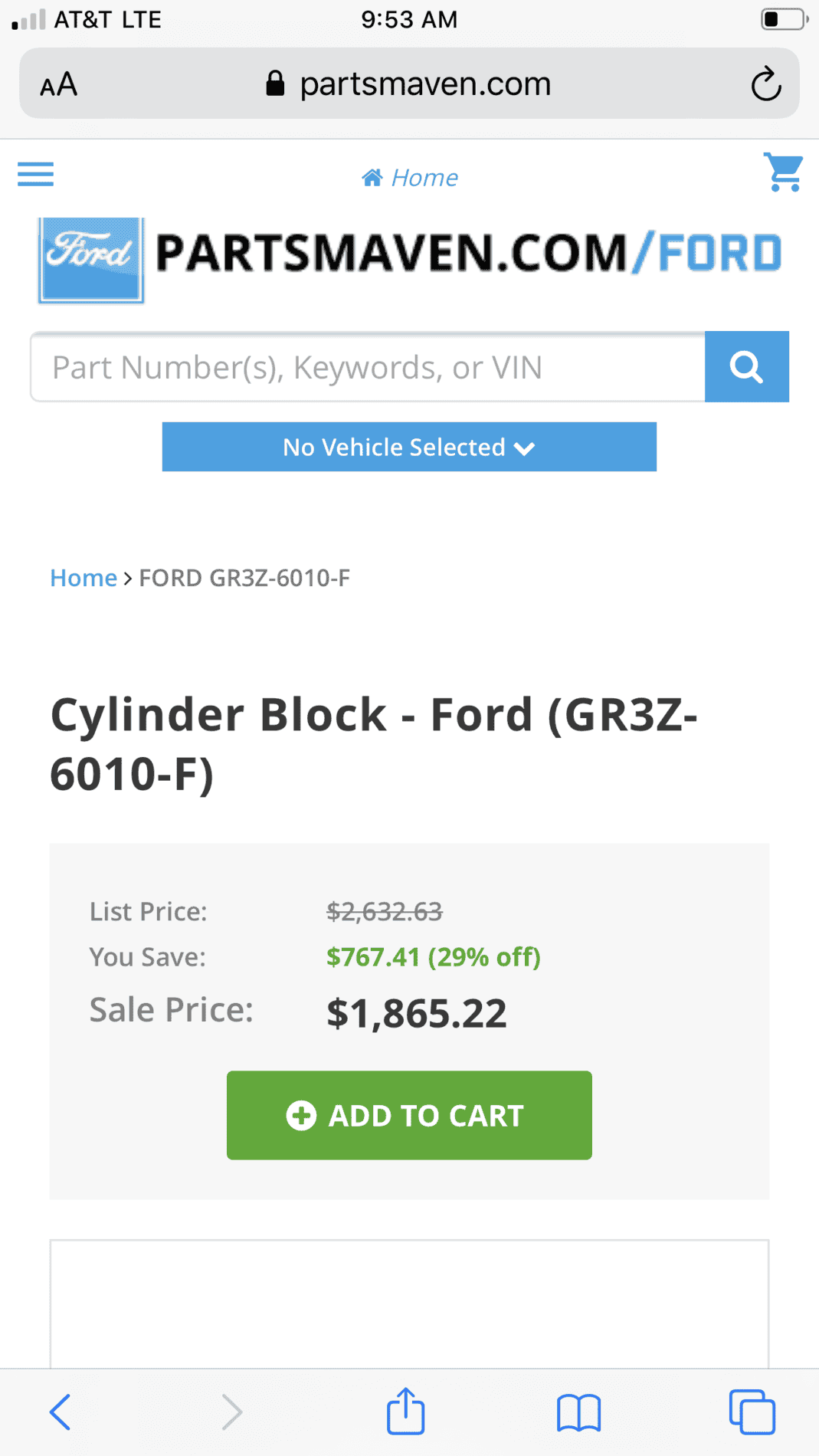Click the Home breadcrumb link
Screen dimensions: 819x1456
(84, 578)
